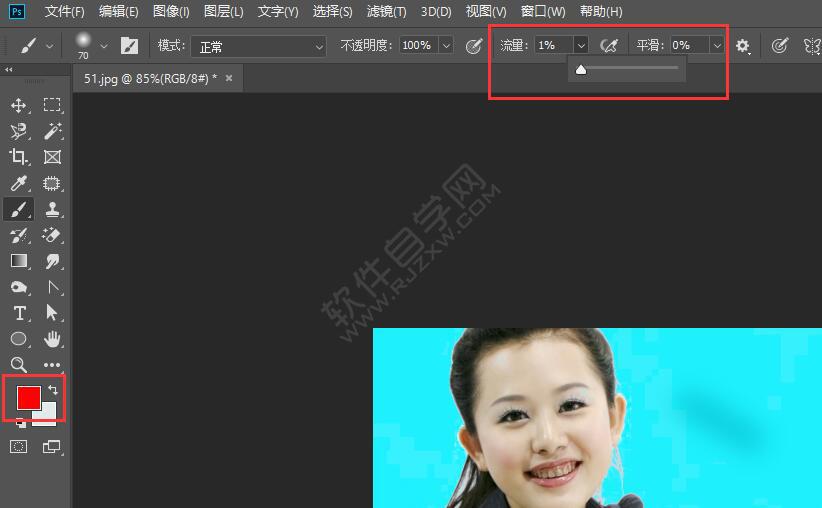Click the brush size 70 preview
Image resolution: width=822 pixels, height=508 pixels.
(x=83, y=46)
